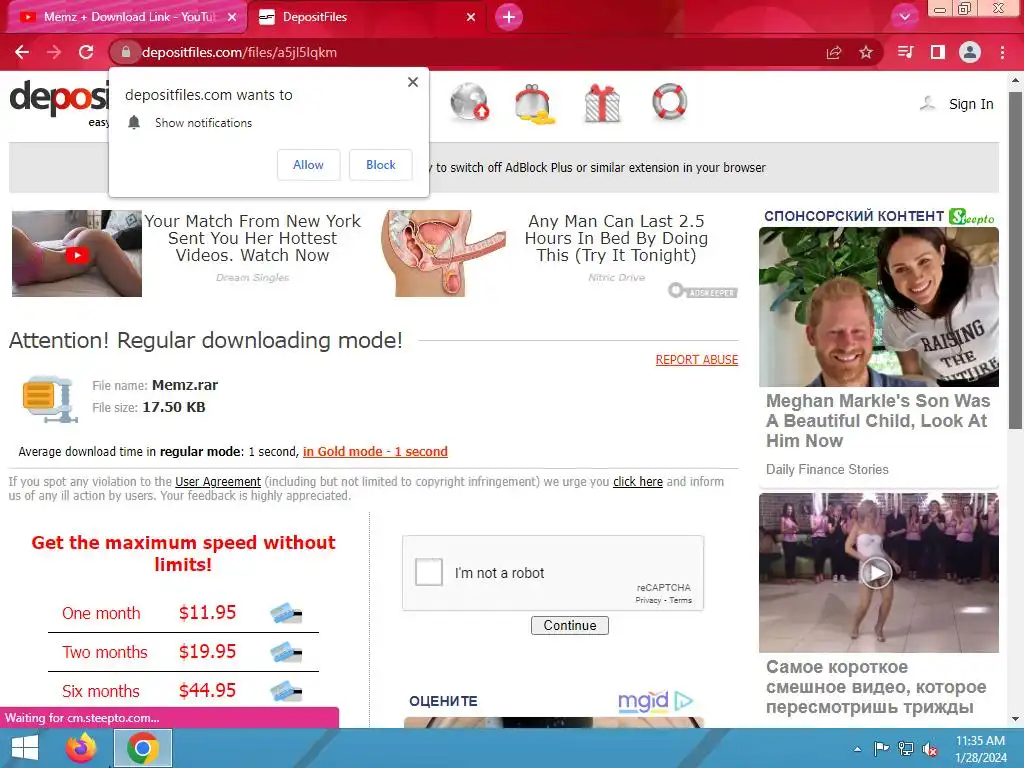Open Chrome three-dot menu
Screen dimensions: 1024x768
point(1002,52)
